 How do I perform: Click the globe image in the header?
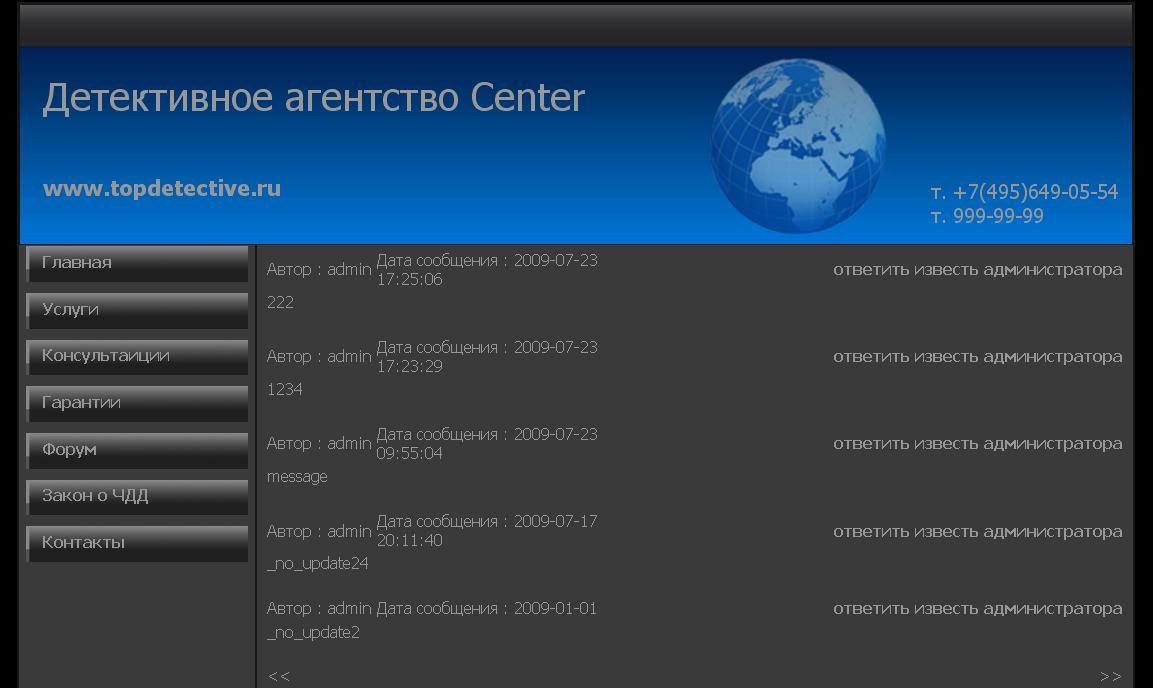[798, 146]
